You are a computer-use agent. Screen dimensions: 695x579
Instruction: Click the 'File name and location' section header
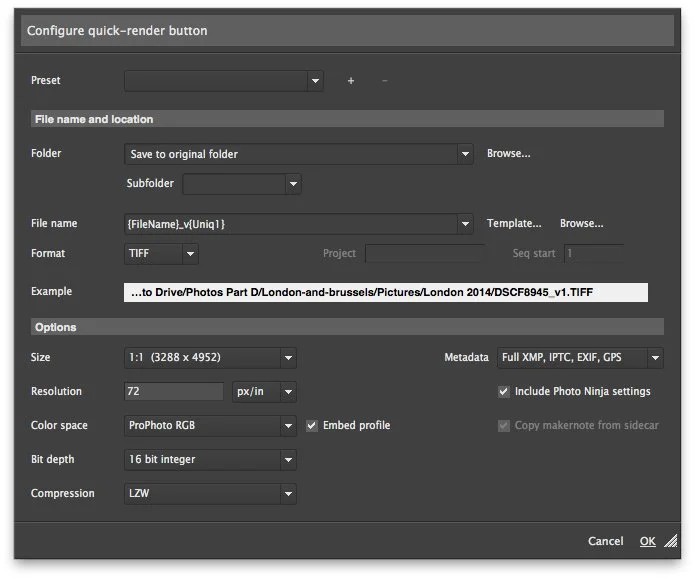tap(347, 119)
